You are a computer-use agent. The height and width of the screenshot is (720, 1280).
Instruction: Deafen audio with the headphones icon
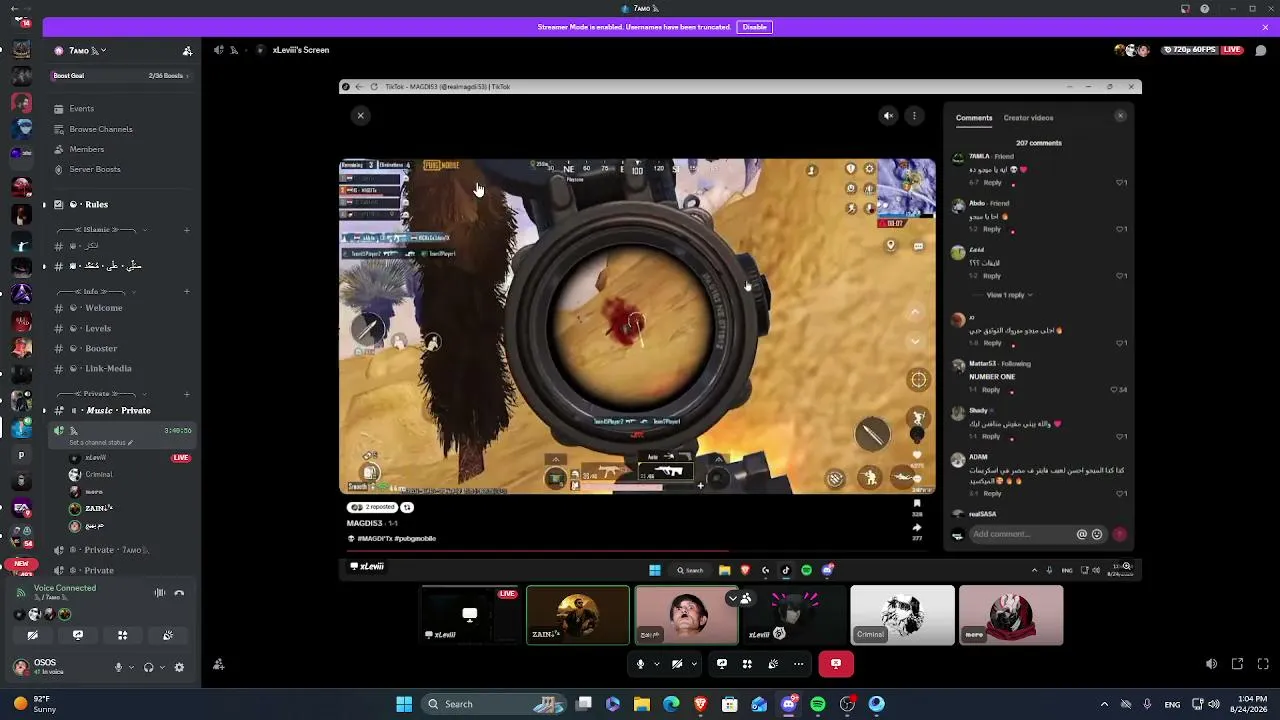(x=149, y=667)
